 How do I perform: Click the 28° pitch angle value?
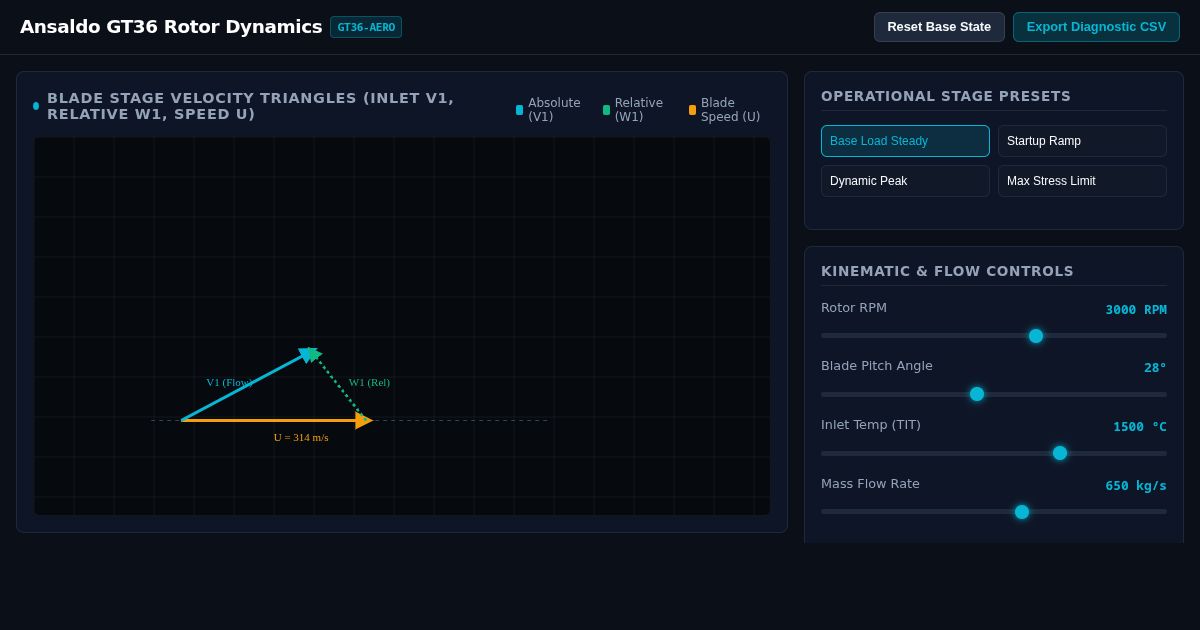pos(1155,368)
